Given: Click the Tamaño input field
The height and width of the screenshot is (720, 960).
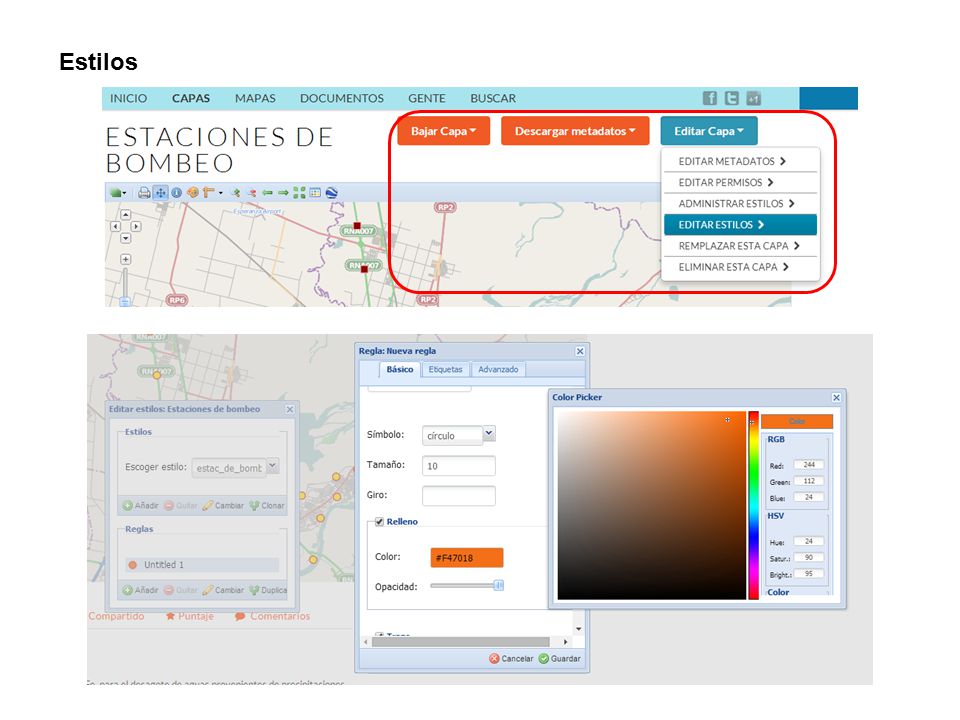Looking at the screenshot, I should (459, 466).
